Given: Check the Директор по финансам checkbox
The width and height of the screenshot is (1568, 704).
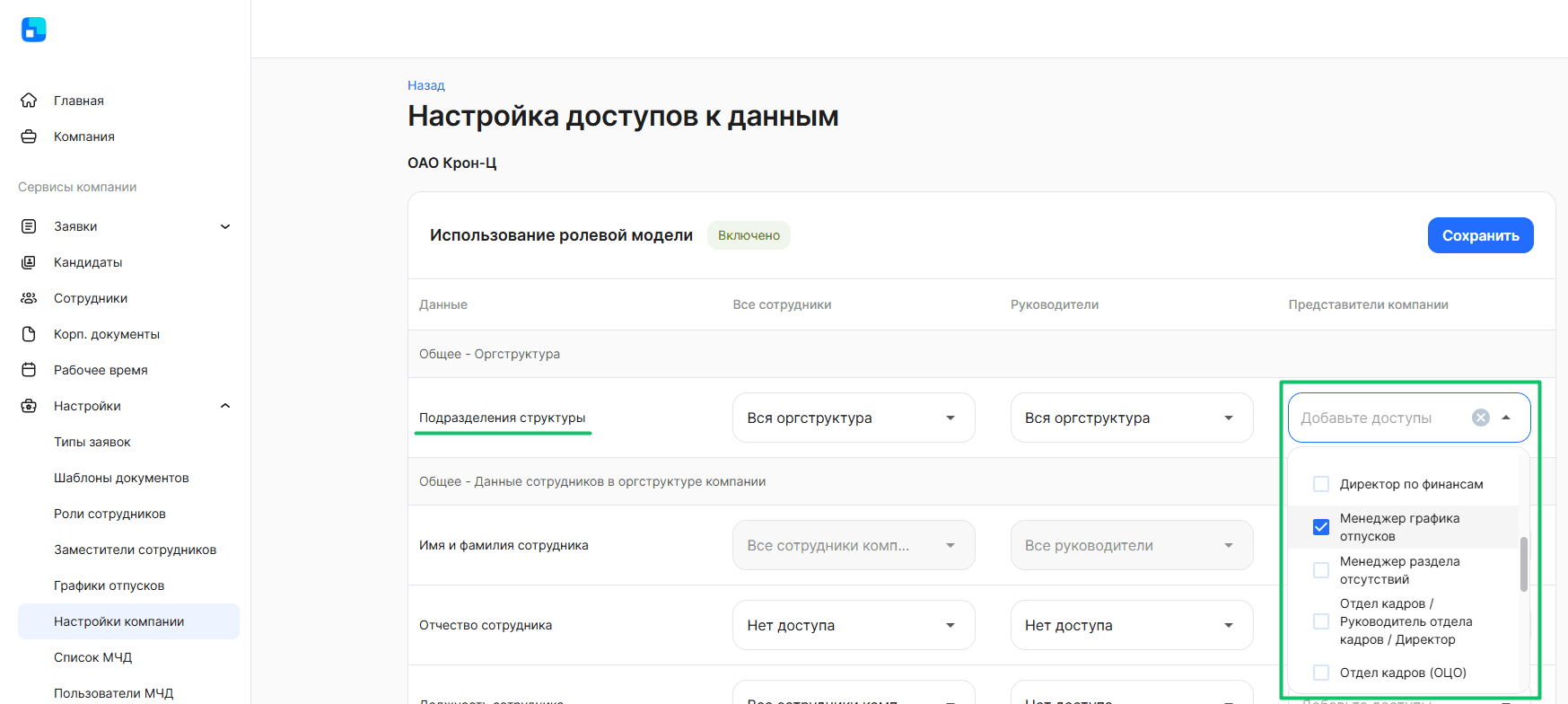Looking at the screenshot, I should [x=1321, y=484].
